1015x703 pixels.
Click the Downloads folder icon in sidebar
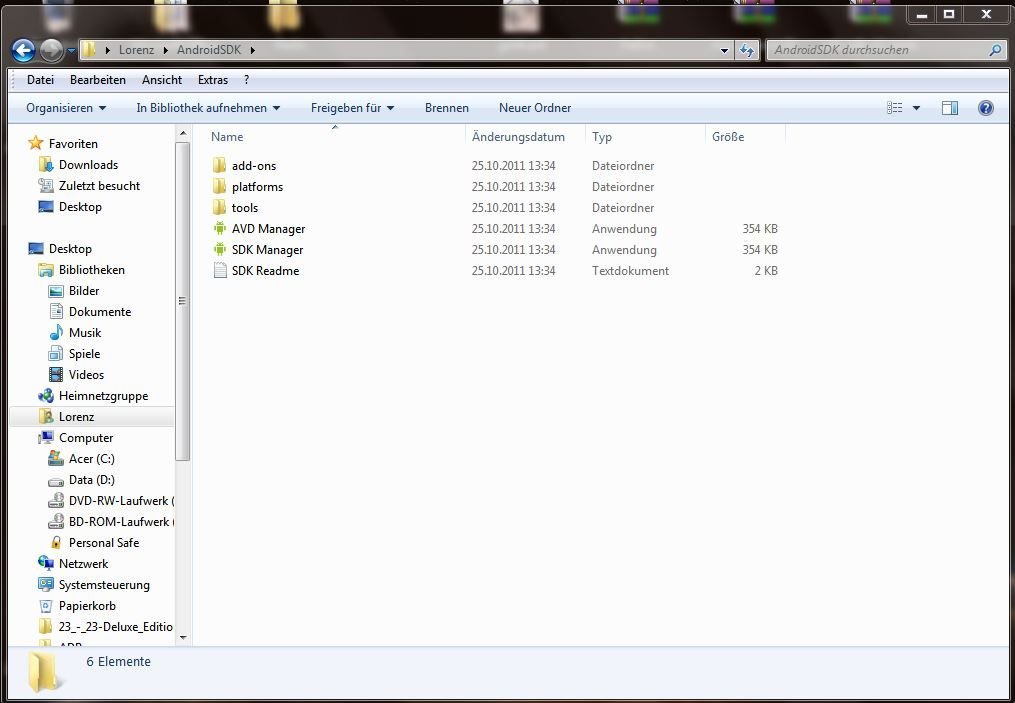(x=46, y=164)
